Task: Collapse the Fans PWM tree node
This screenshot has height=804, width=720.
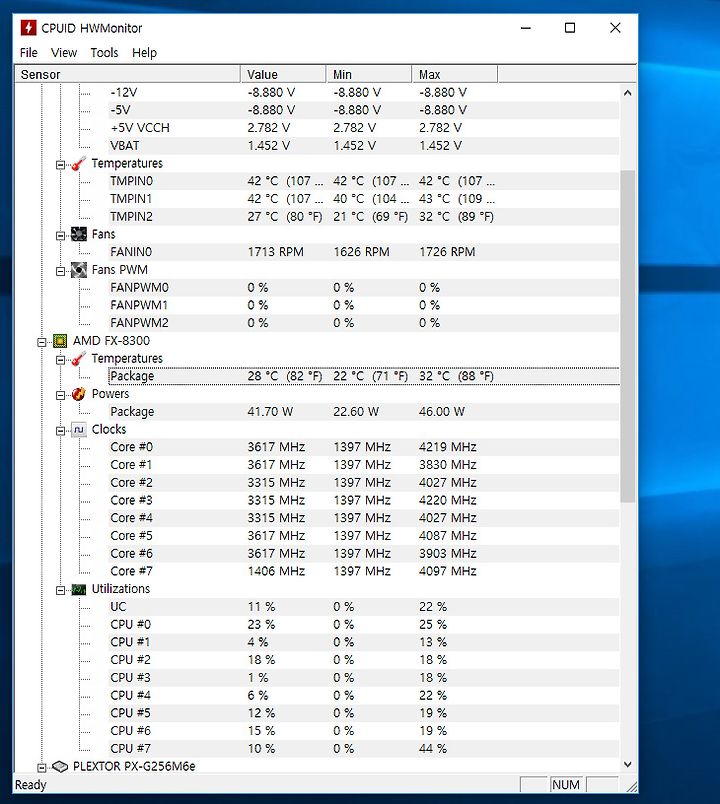Action: click(x=61, y=271)
